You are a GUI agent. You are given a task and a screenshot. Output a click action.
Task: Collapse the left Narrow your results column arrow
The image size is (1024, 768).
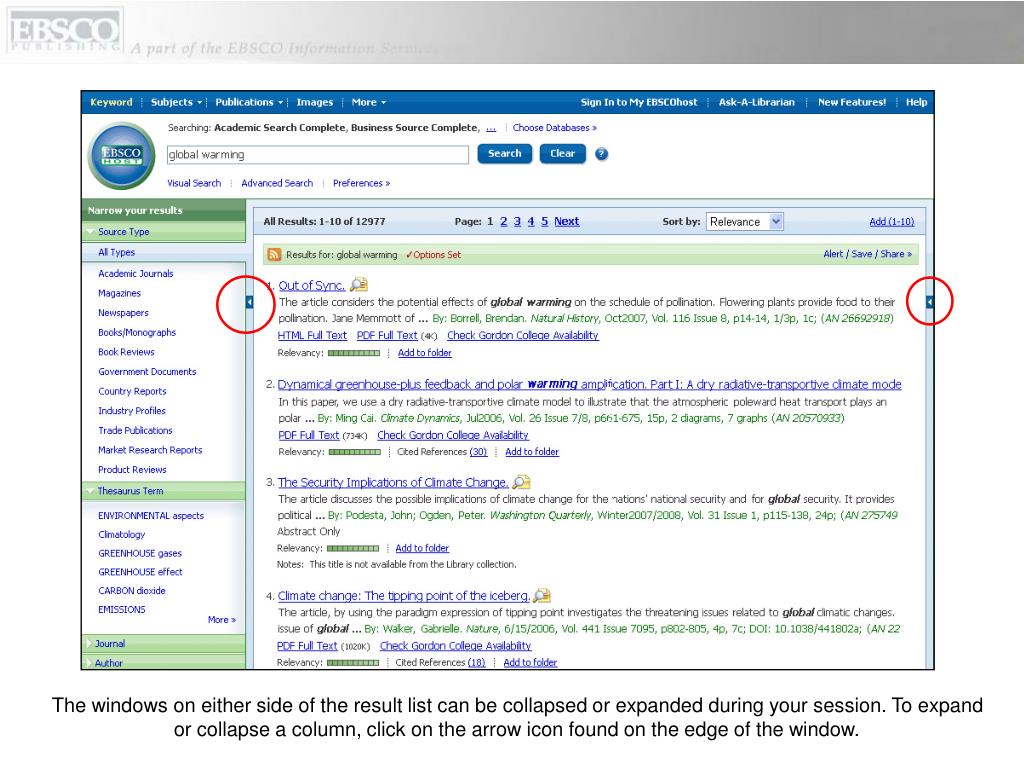point(249,302)
